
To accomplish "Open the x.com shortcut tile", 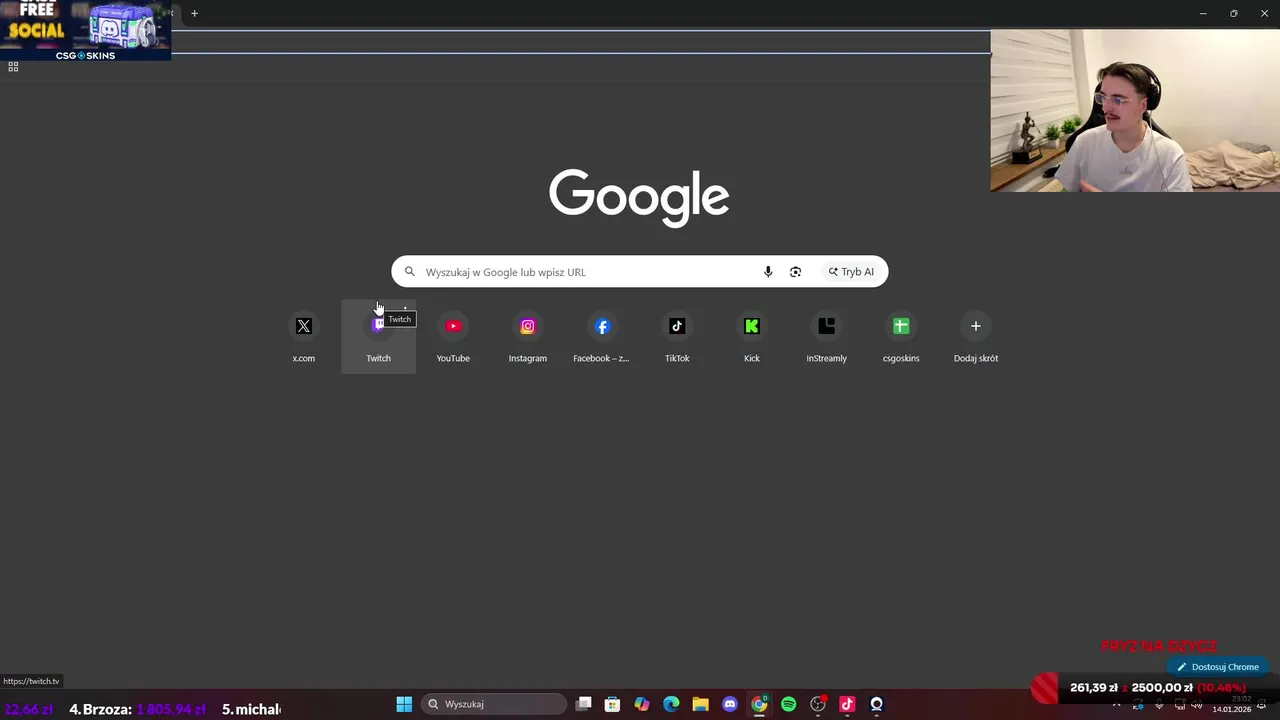I will pos(303,337).
